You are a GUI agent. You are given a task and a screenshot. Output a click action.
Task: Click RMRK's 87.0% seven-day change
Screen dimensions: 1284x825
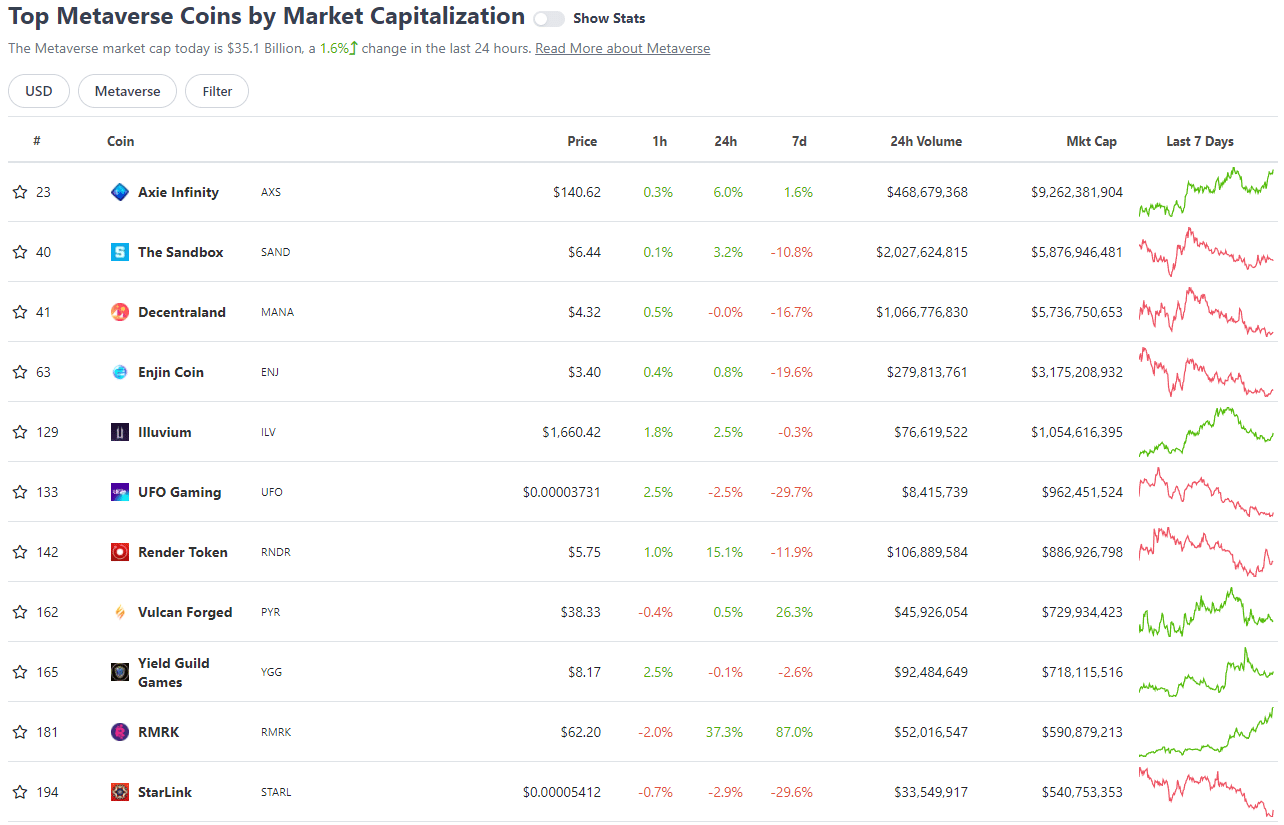click(x=794, y=732)
